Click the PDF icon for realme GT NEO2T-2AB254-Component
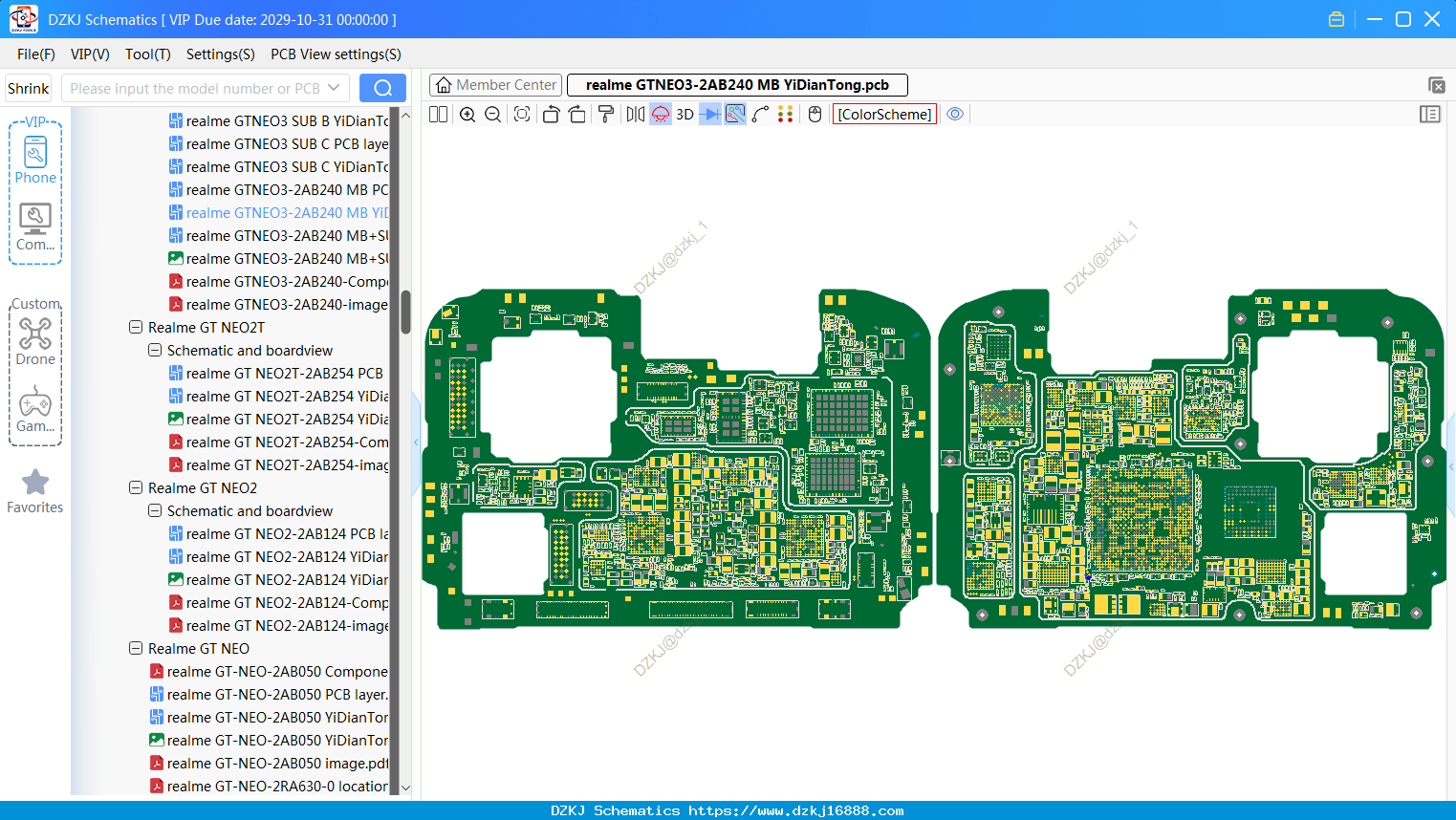Screen dimensions: 1456x820 pos(176,442)
